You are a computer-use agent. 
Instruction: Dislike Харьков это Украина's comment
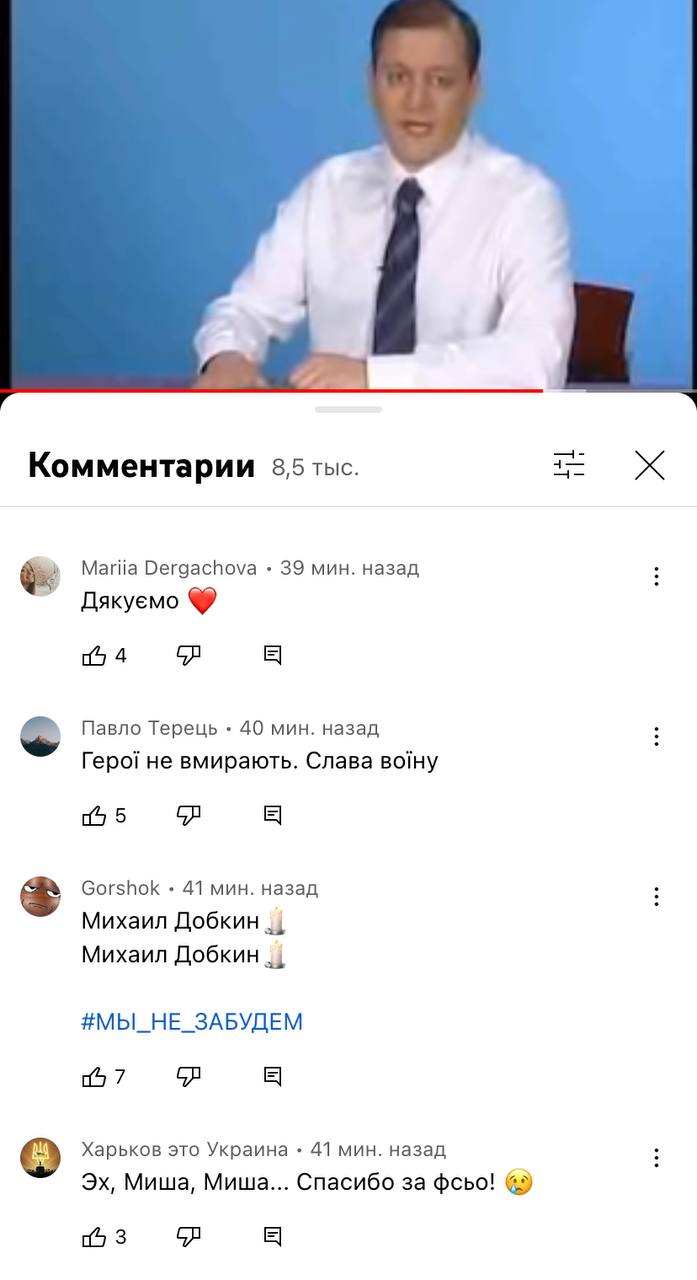pyautogui.click(x=189, y=1237)
